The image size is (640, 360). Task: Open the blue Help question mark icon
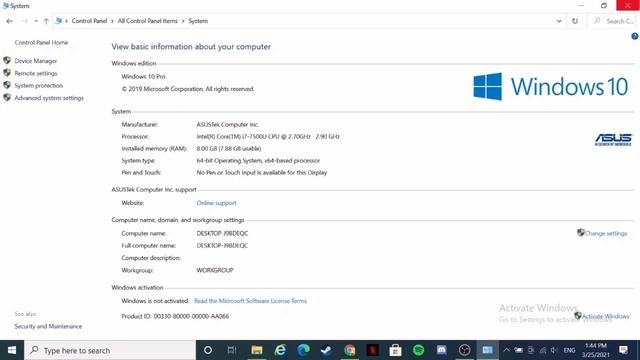click(634, 36)
